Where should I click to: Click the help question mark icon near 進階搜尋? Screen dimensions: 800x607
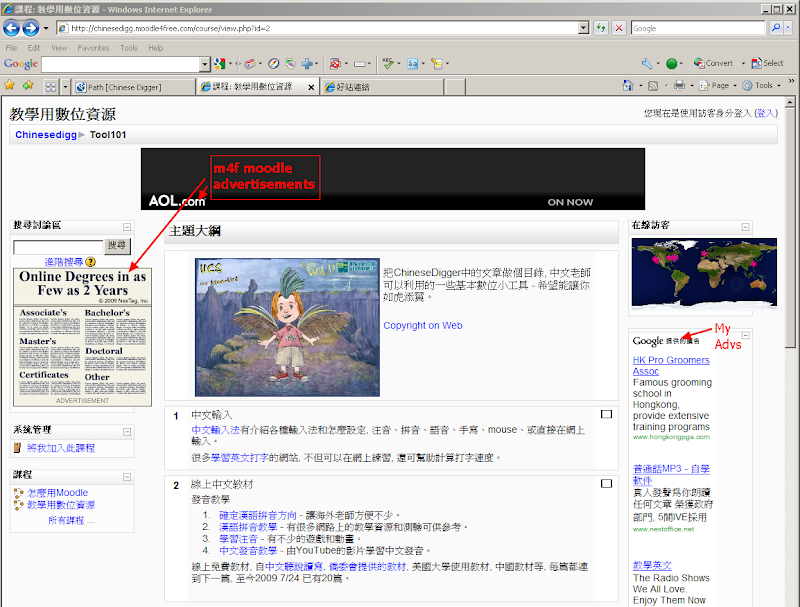click(x=90, y=262)
